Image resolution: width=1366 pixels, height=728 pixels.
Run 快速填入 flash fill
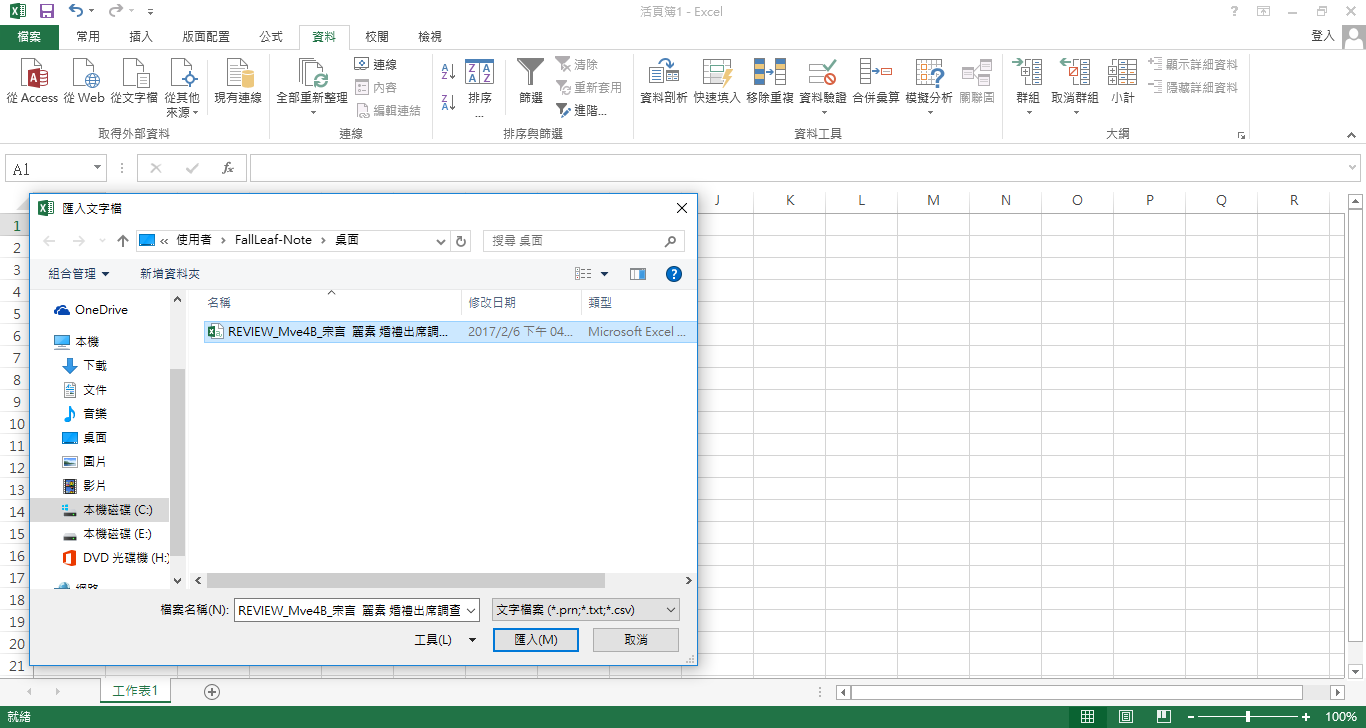[x=717, y=81]
